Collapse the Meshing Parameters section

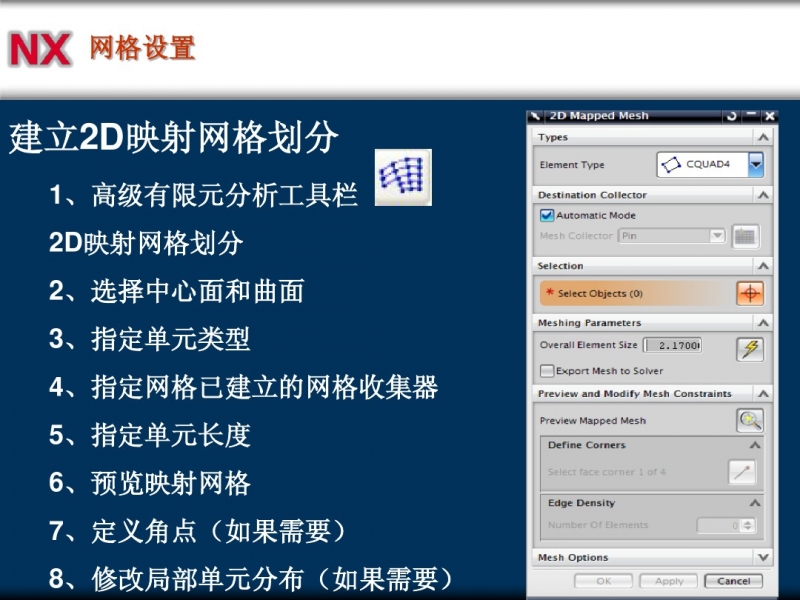[x=763, y=323]
